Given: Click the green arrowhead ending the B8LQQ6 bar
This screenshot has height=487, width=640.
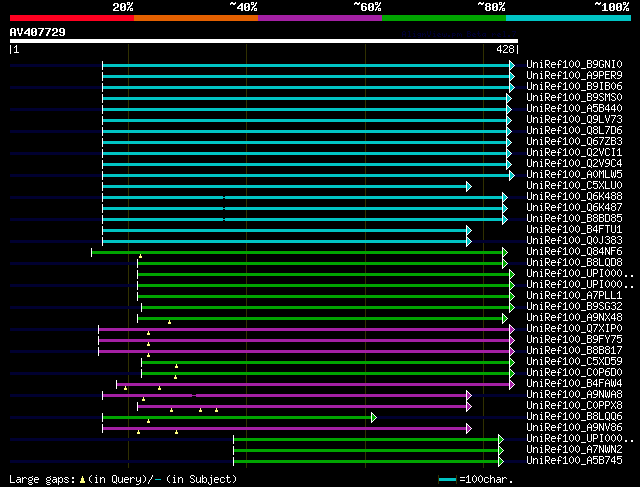Looking at the screenshot, I should tap(374, 418).
